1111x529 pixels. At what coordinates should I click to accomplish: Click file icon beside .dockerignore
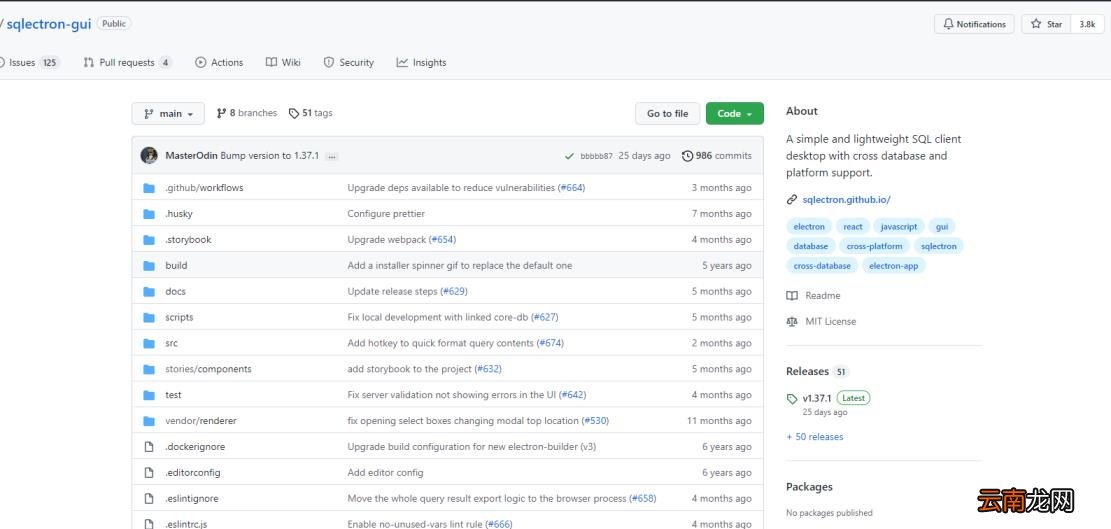[x=149, y=447]
